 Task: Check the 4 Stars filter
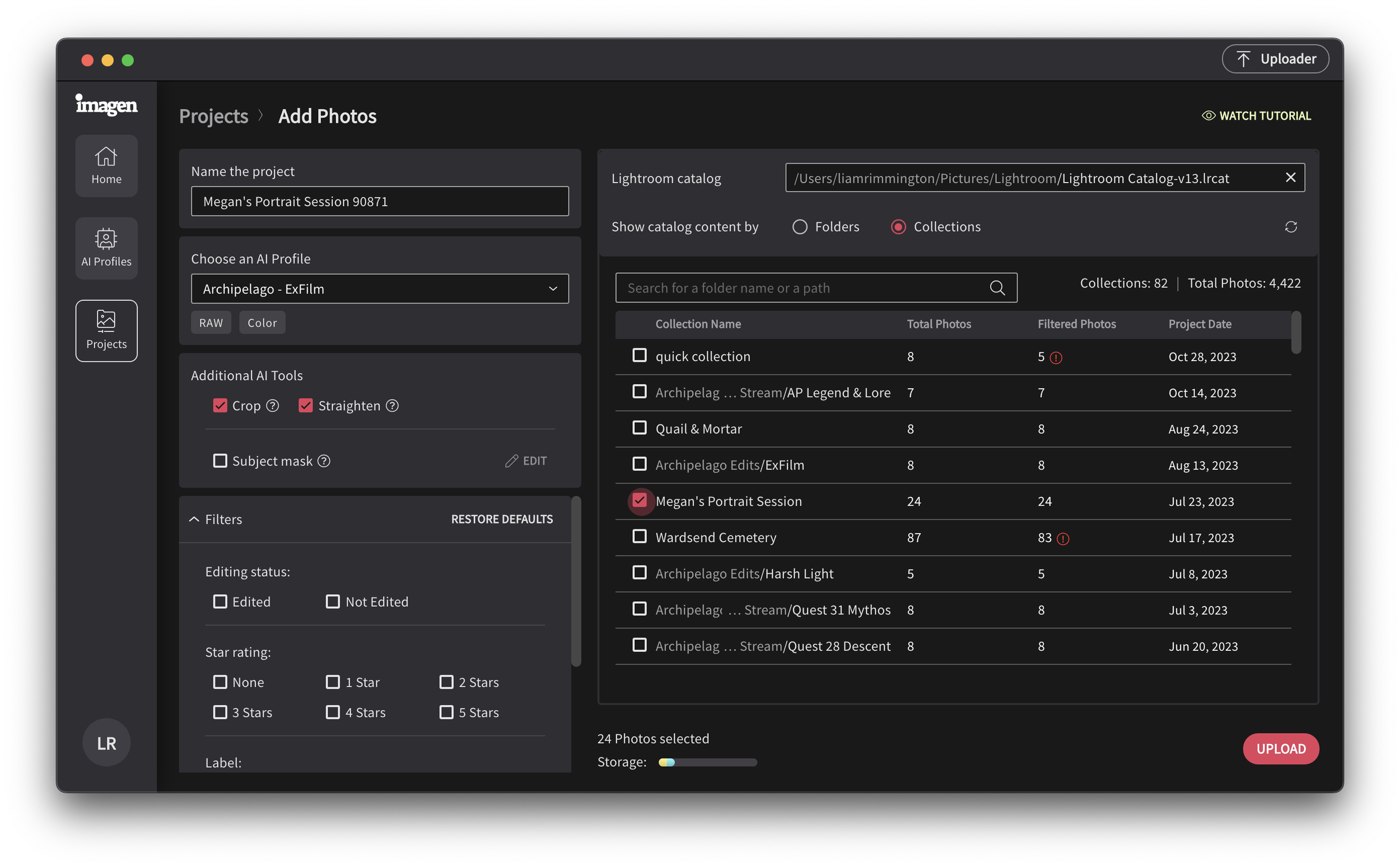pyautogui.click(x=333, y=713)
